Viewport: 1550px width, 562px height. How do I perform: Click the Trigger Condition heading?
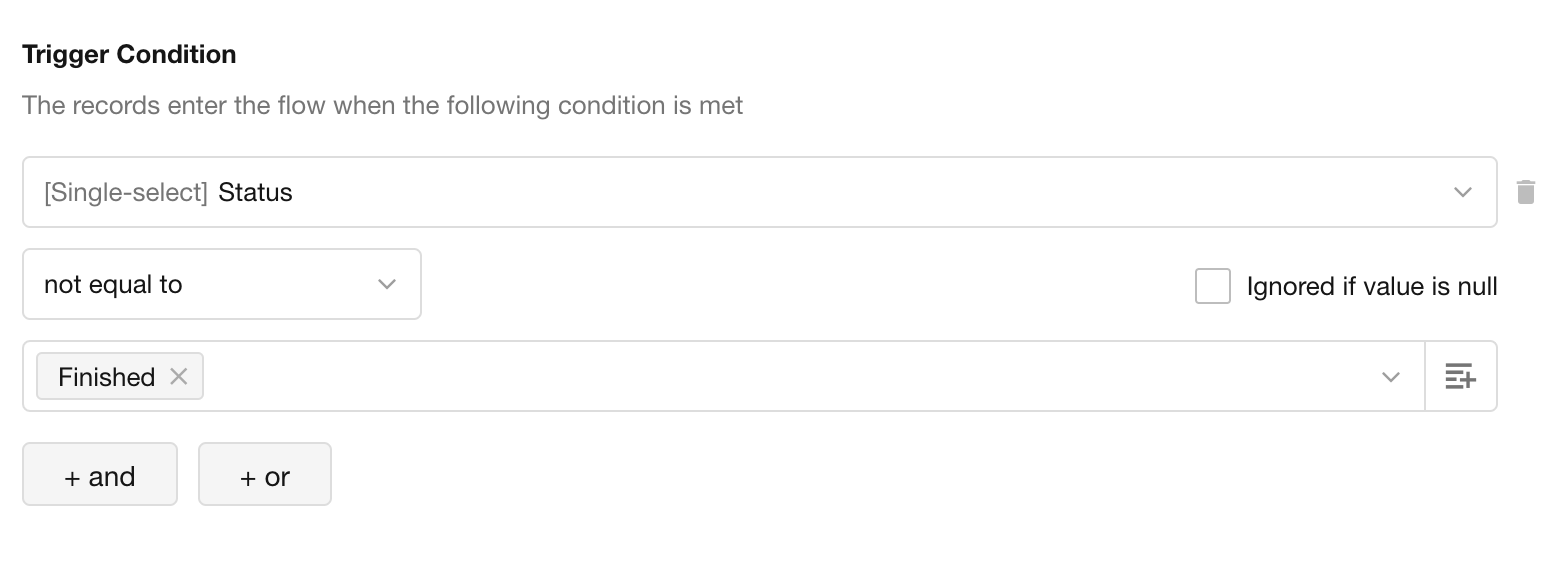[x=129, y=54]
